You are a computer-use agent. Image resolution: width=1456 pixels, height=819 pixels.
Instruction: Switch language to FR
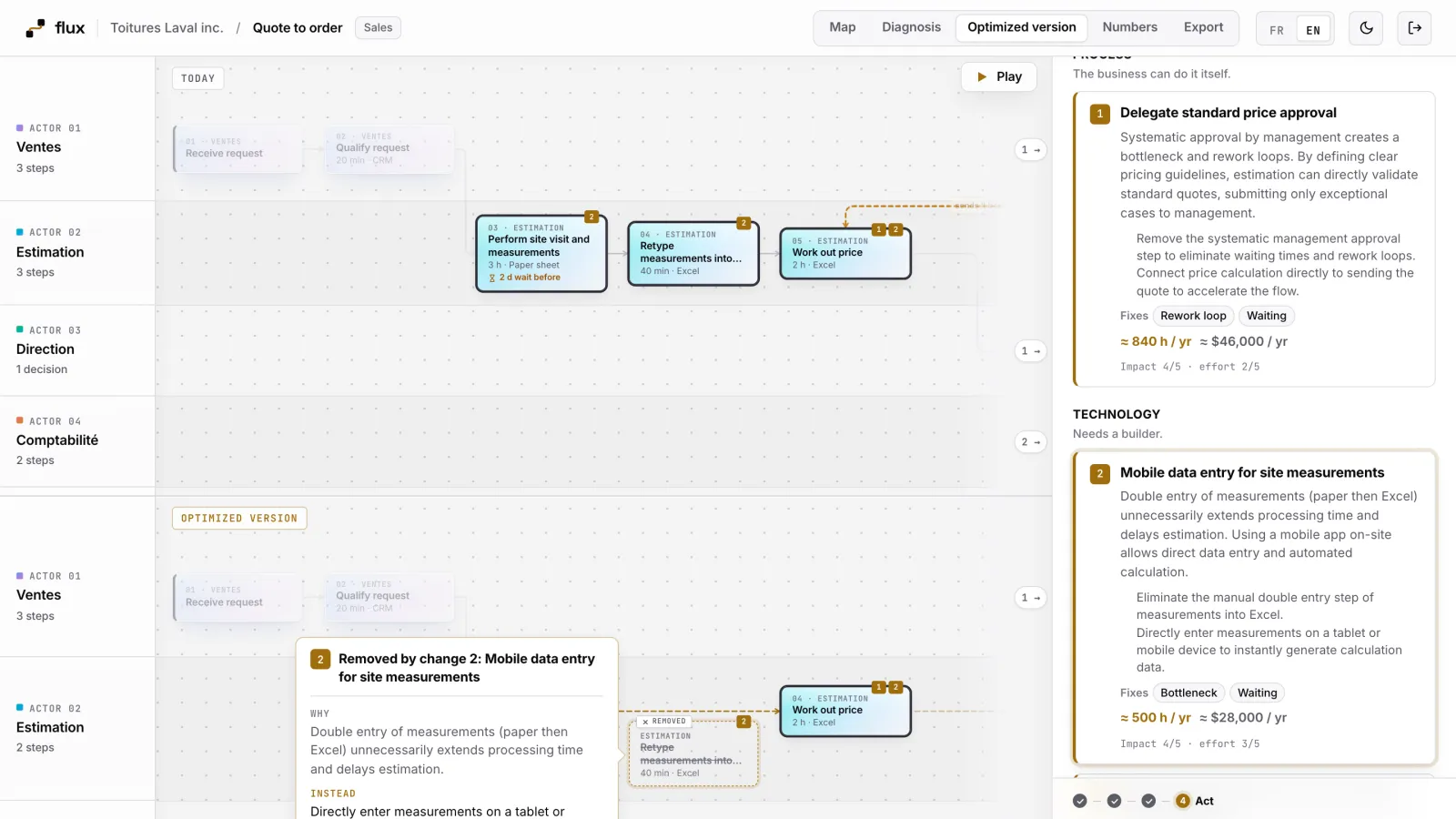click(1277, 30)
